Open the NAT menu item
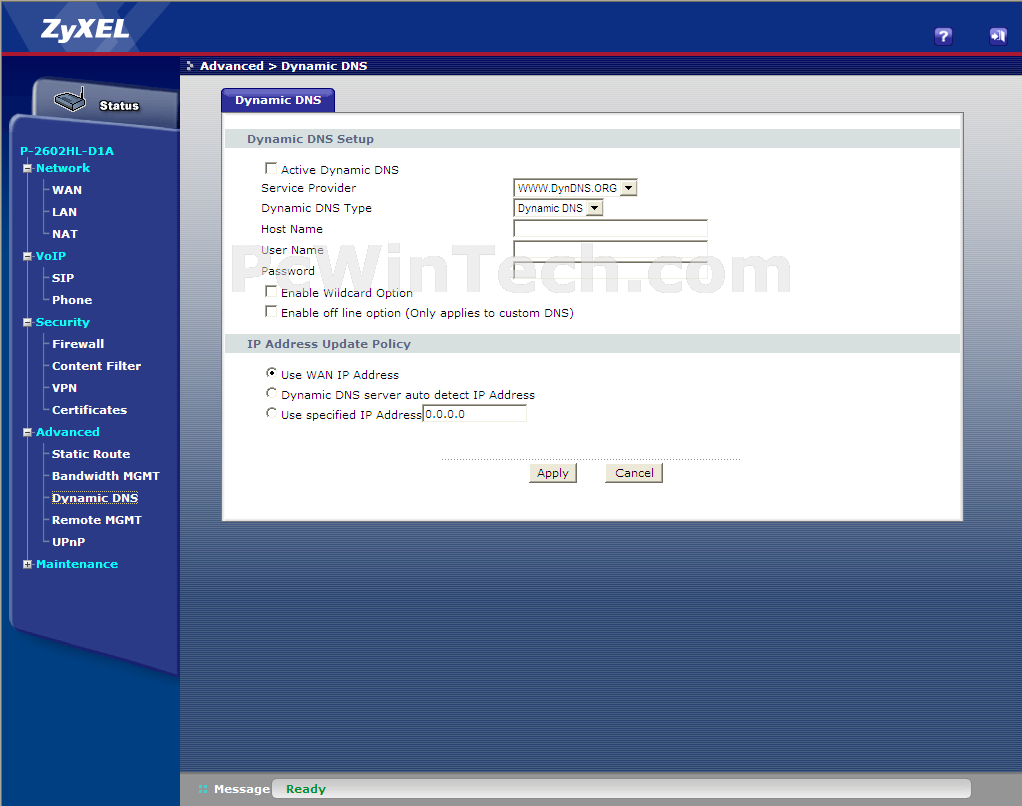Viewport: 1022px width, 806px height. (x=65, y=235)
